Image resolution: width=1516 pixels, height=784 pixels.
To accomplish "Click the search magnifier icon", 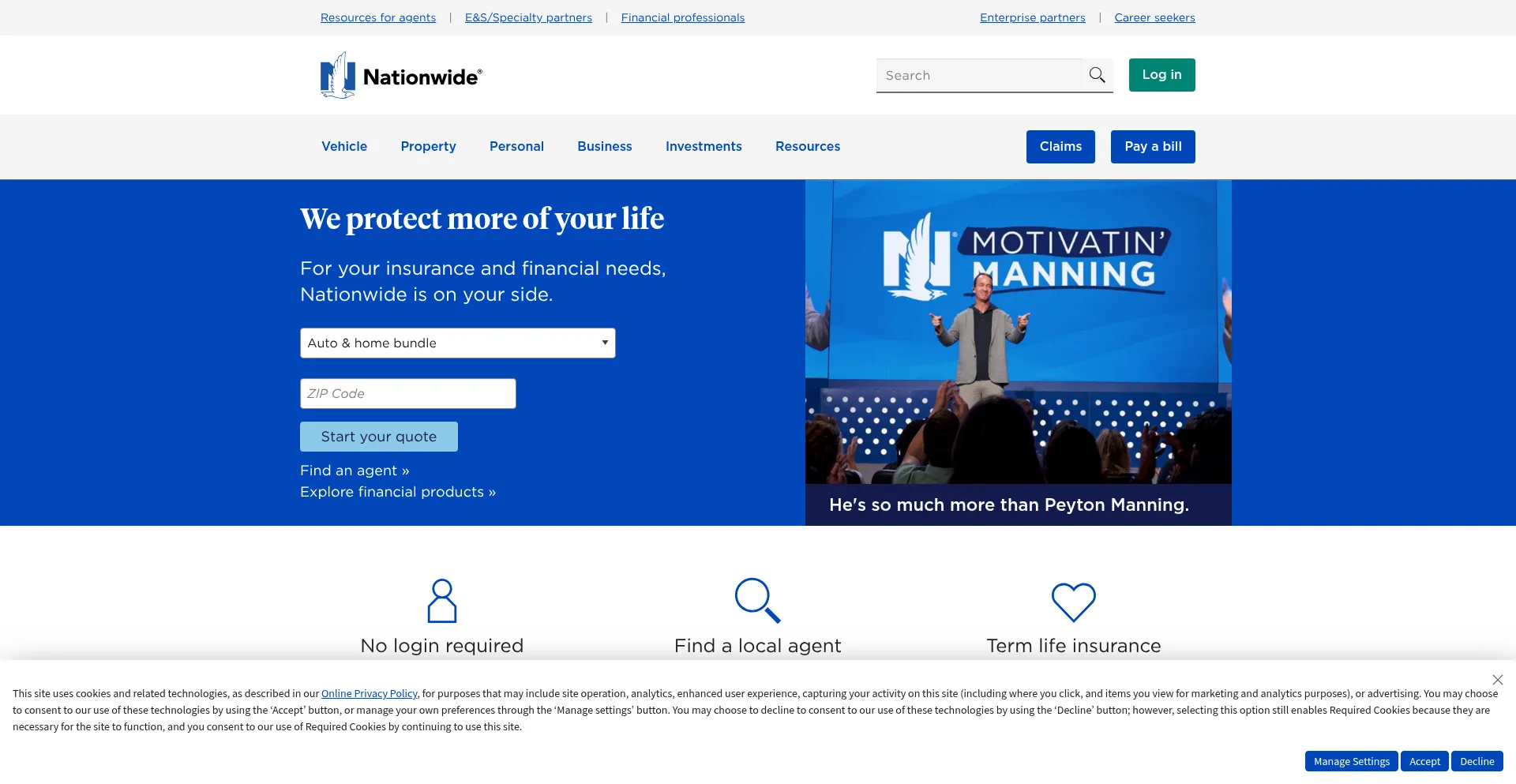I will click(x=1098, y=75).
